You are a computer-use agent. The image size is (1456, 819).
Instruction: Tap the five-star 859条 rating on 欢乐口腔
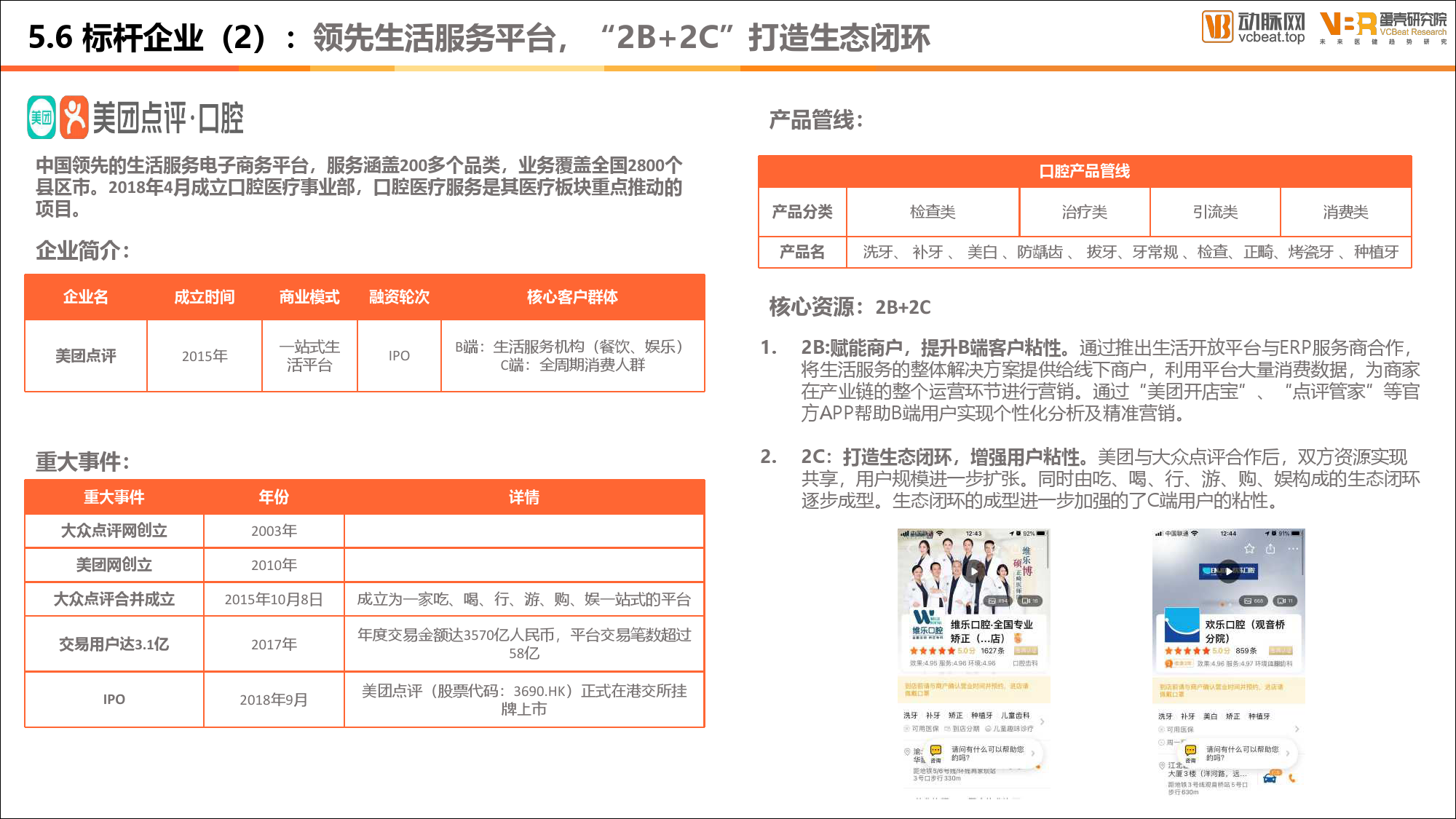[1211, 651]
